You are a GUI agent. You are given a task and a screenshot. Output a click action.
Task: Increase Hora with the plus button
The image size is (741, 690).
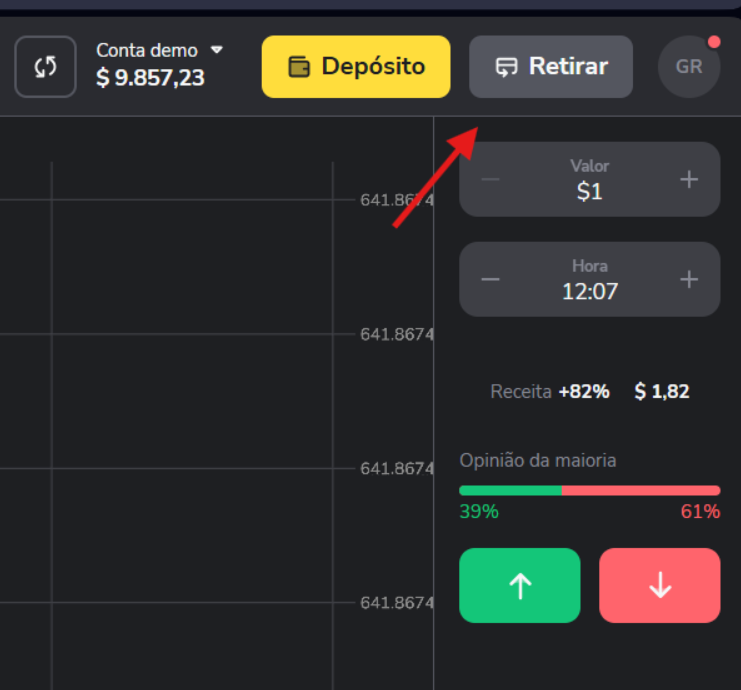coord(689,279)
